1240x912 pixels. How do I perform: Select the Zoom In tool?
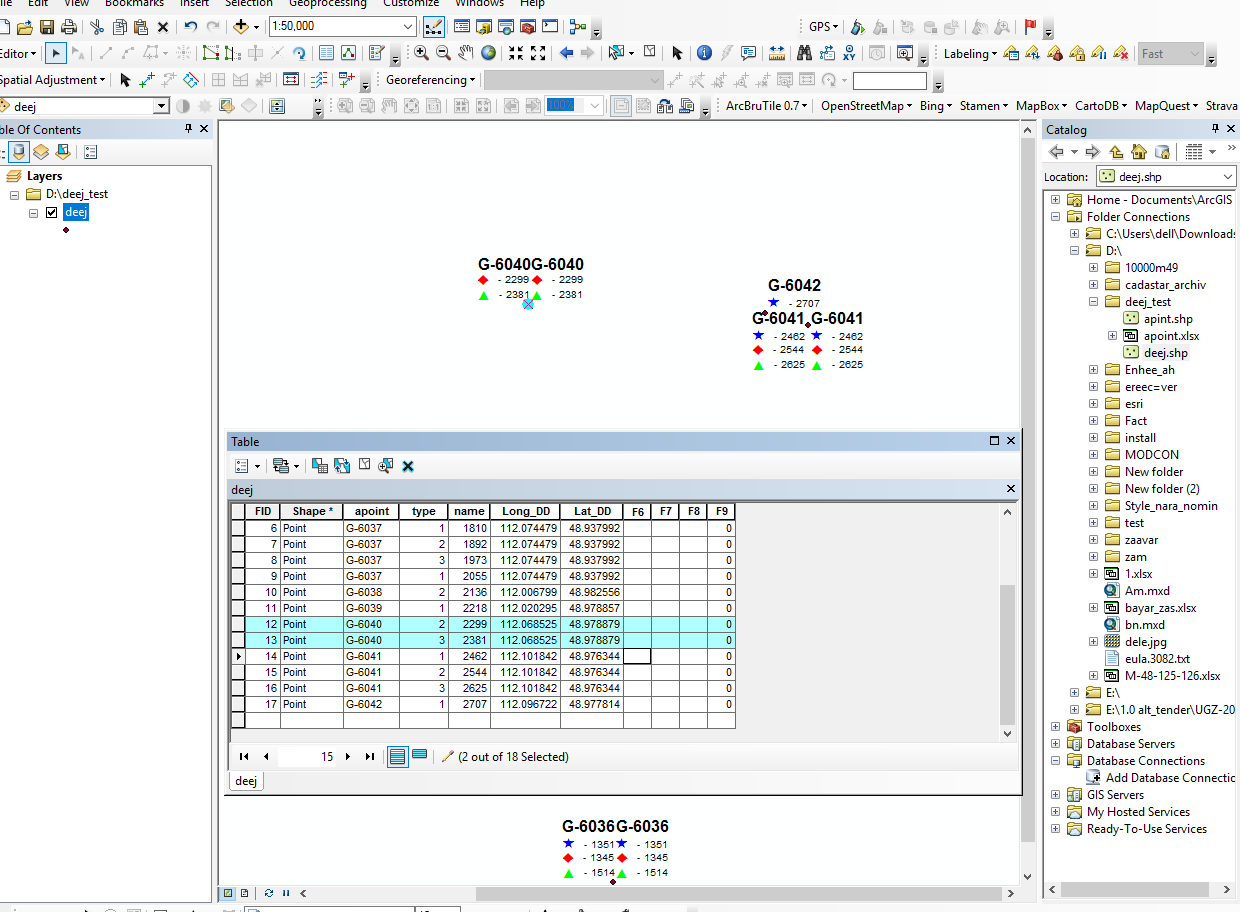422,53
